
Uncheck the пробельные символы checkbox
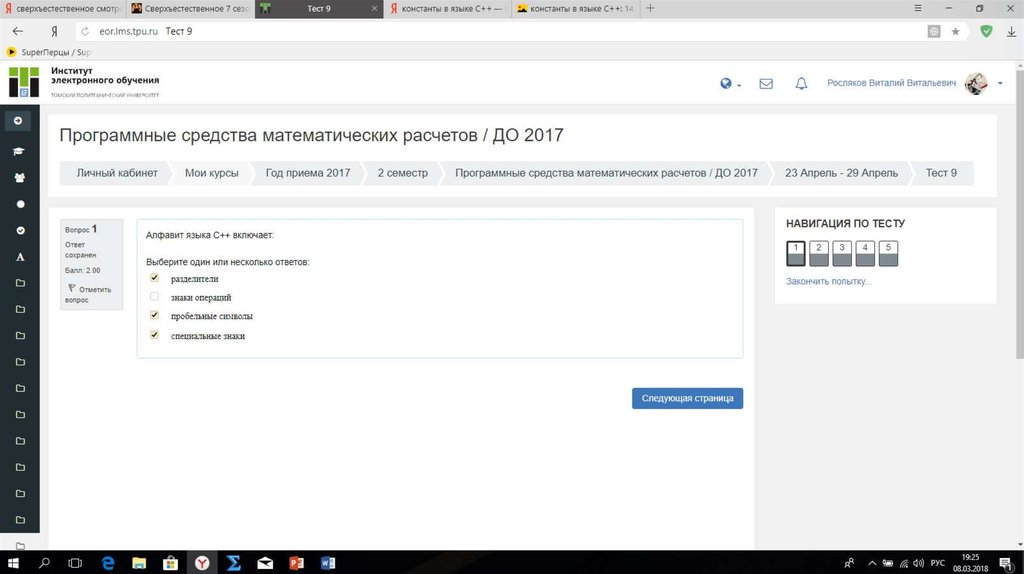(x=155, y=315)
